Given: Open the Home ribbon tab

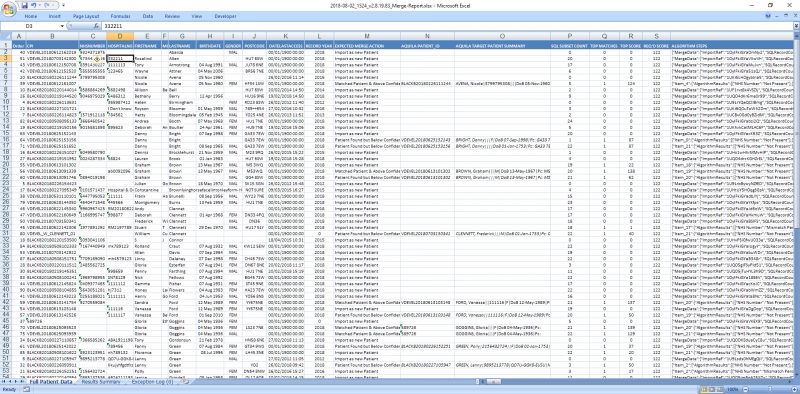Looking at the screenshot, I should 31,16.
